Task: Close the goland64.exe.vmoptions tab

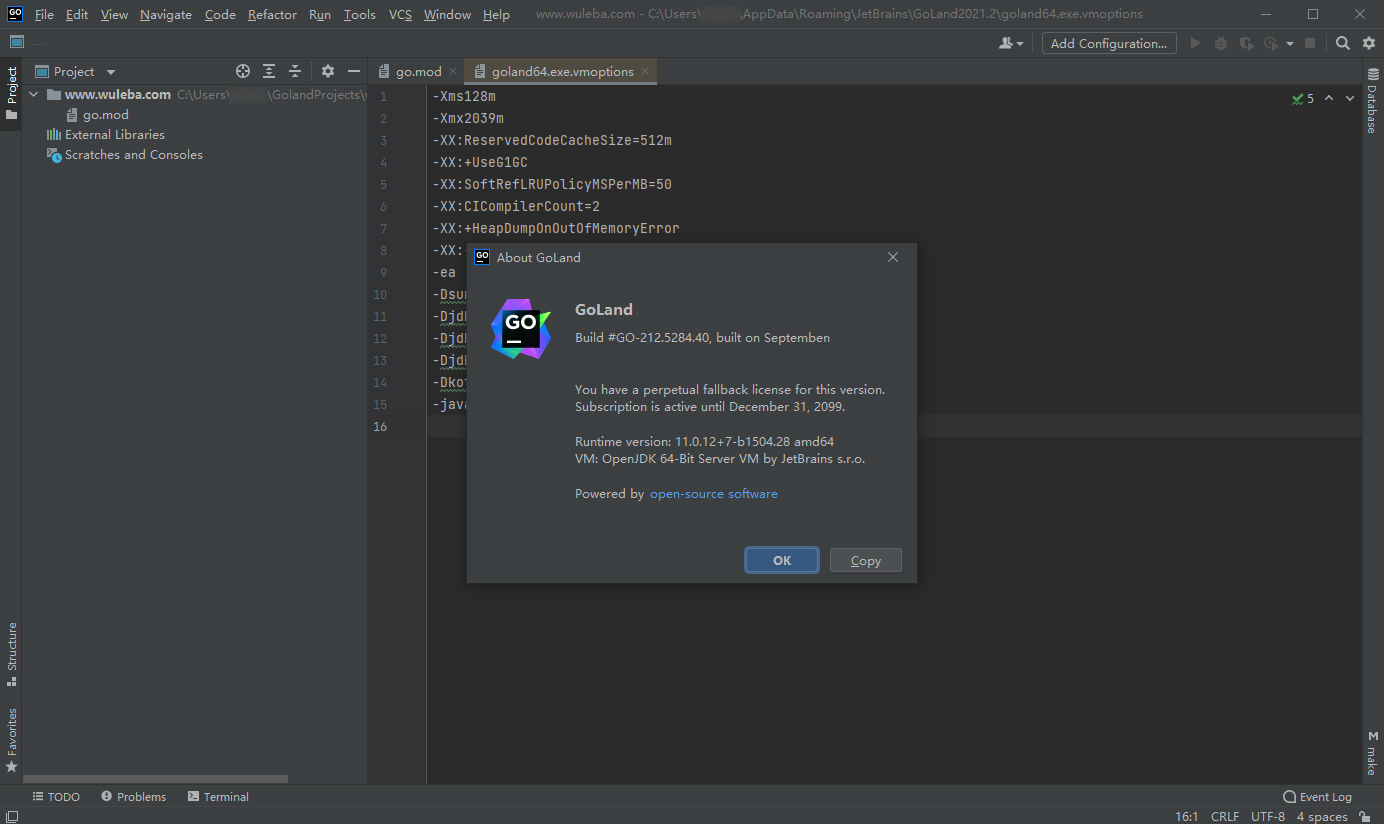Action: tap(645, 72)
